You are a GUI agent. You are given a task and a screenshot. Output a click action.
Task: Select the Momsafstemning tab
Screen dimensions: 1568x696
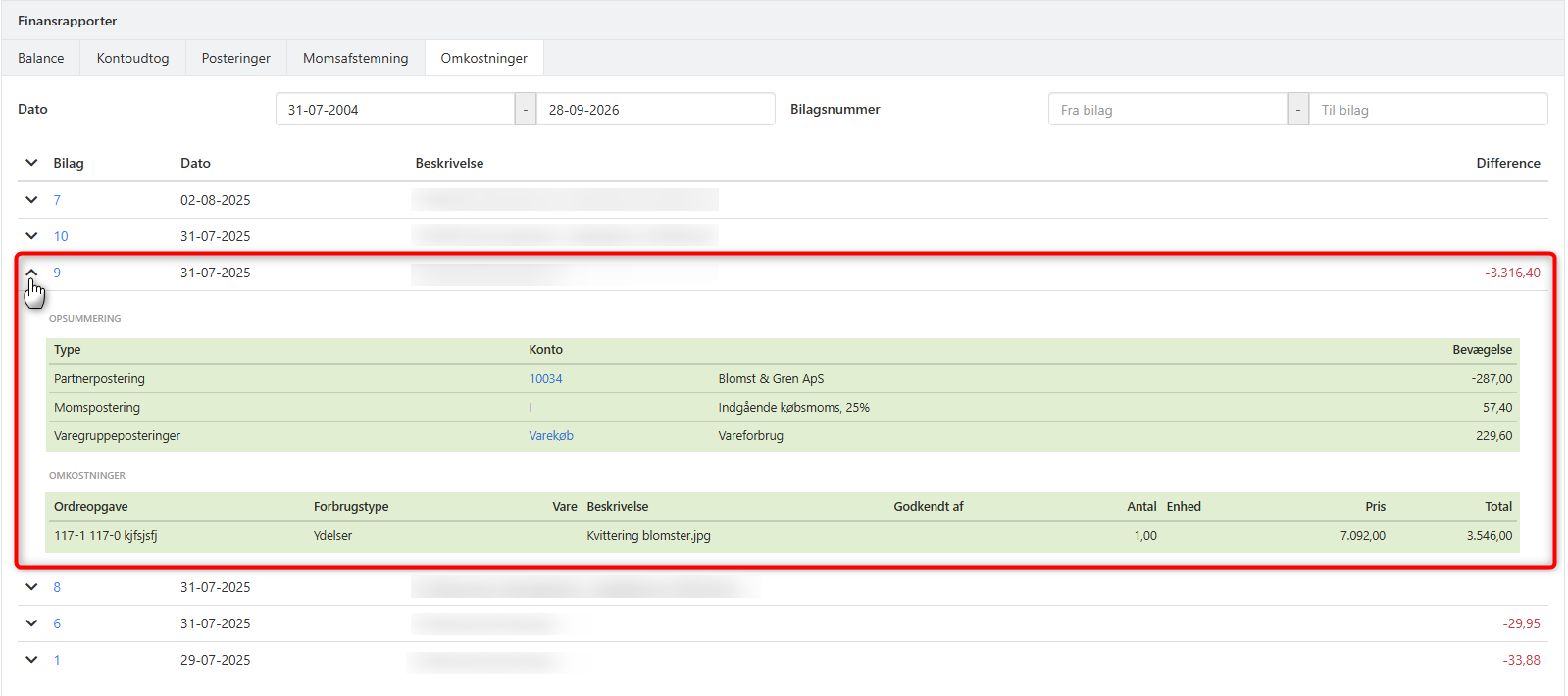tap(356, 58)
